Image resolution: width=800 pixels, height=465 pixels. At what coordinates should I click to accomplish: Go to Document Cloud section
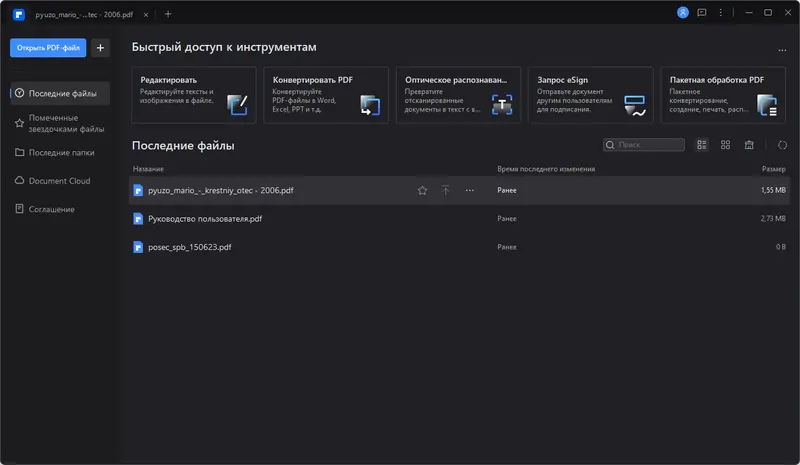(59, 181)
